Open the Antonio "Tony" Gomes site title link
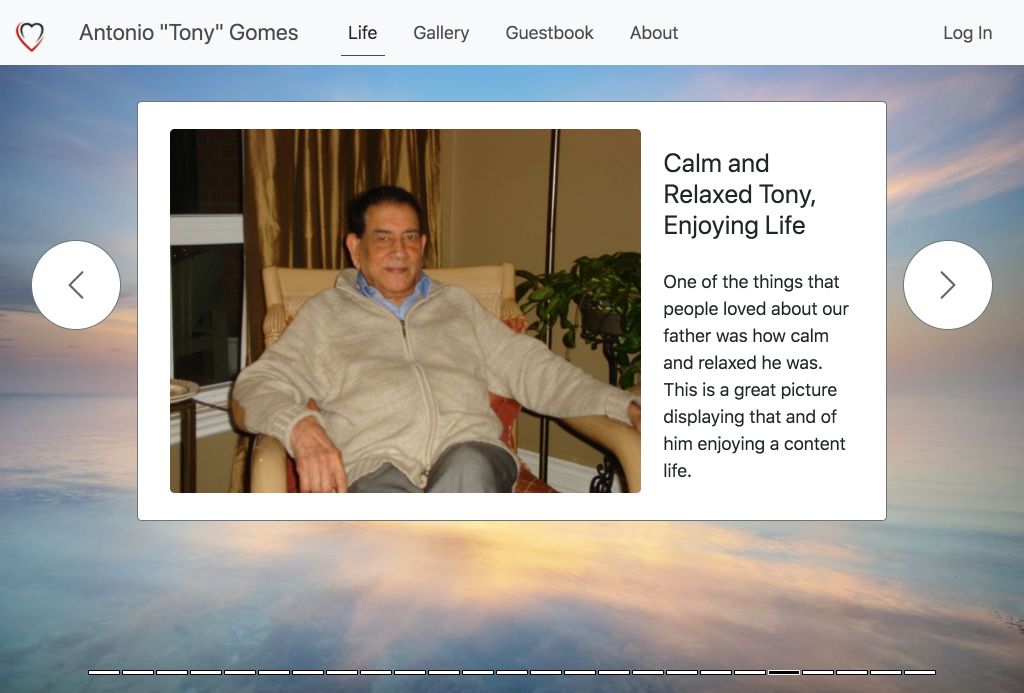Viewport: 1024px width, 693px height. tap(189, 33)
